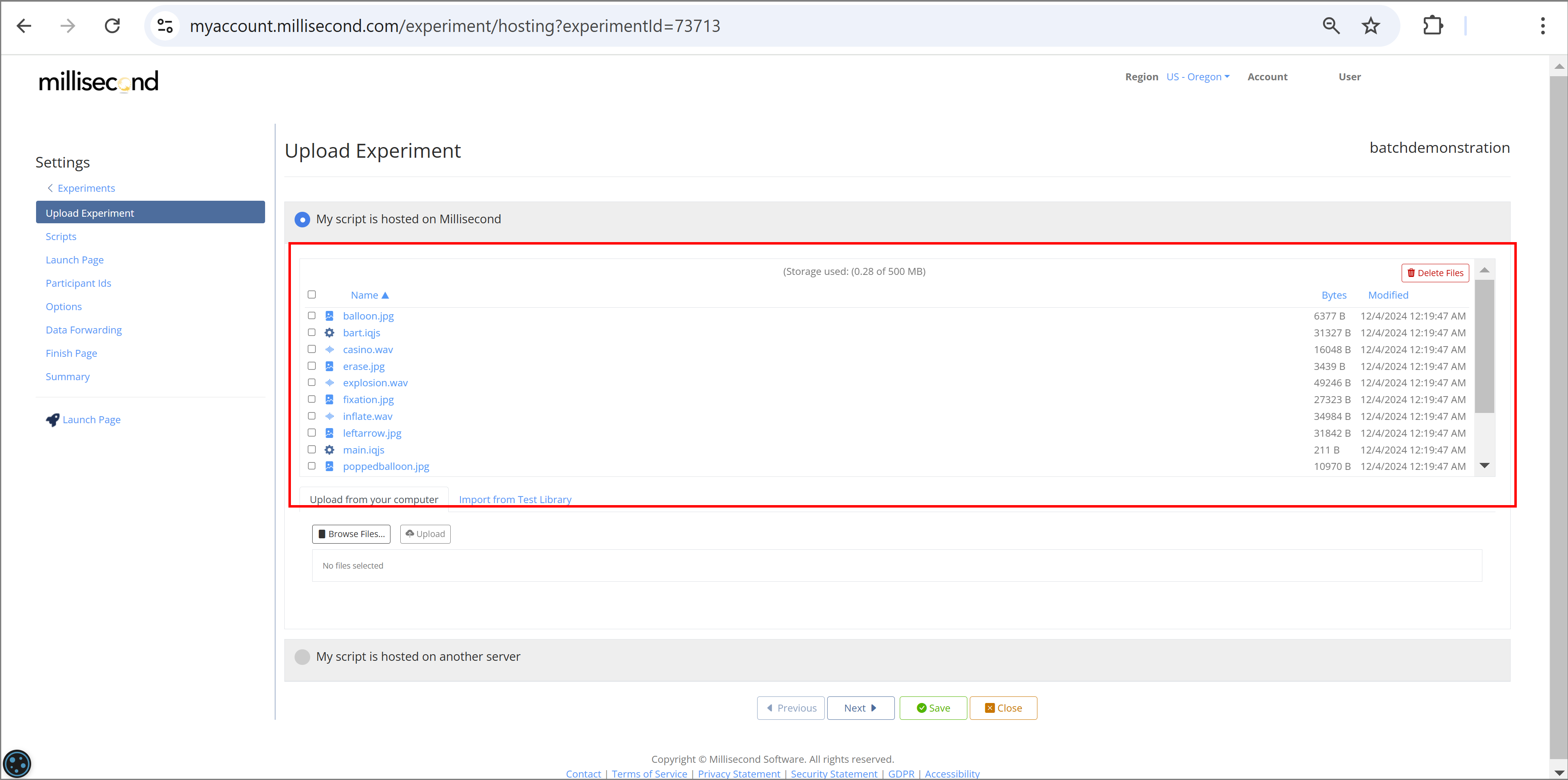Image resolution: width=1568 pixels, height=780 pixels.
Task: Open the Account menu in header
Action: [x=1267, y=77]
